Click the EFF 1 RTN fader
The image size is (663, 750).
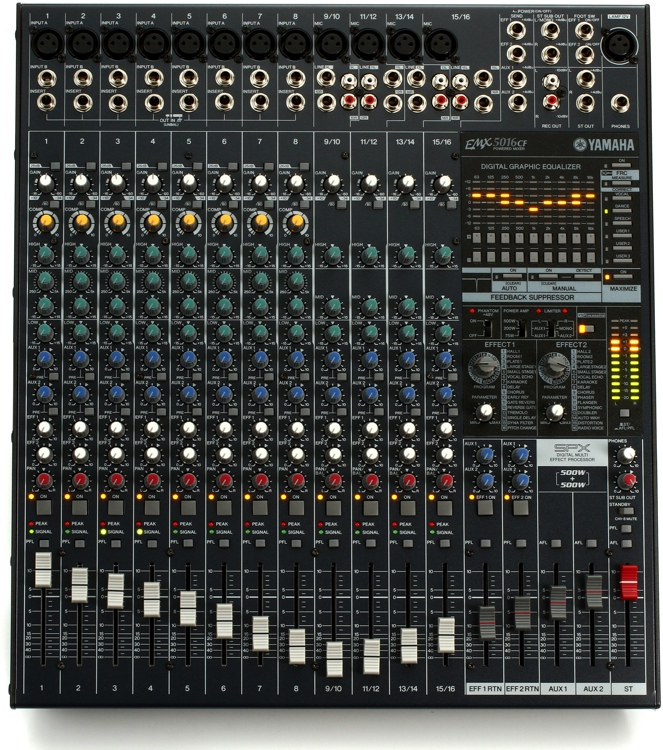486,623
